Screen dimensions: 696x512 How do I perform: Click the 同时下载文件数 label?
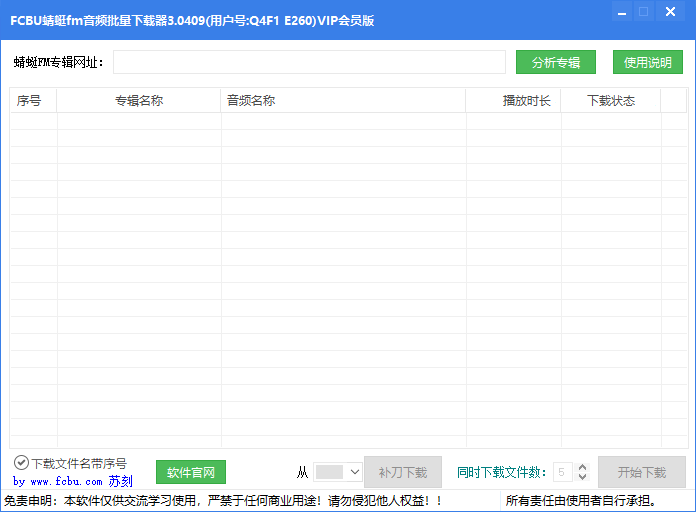[502, 472]
